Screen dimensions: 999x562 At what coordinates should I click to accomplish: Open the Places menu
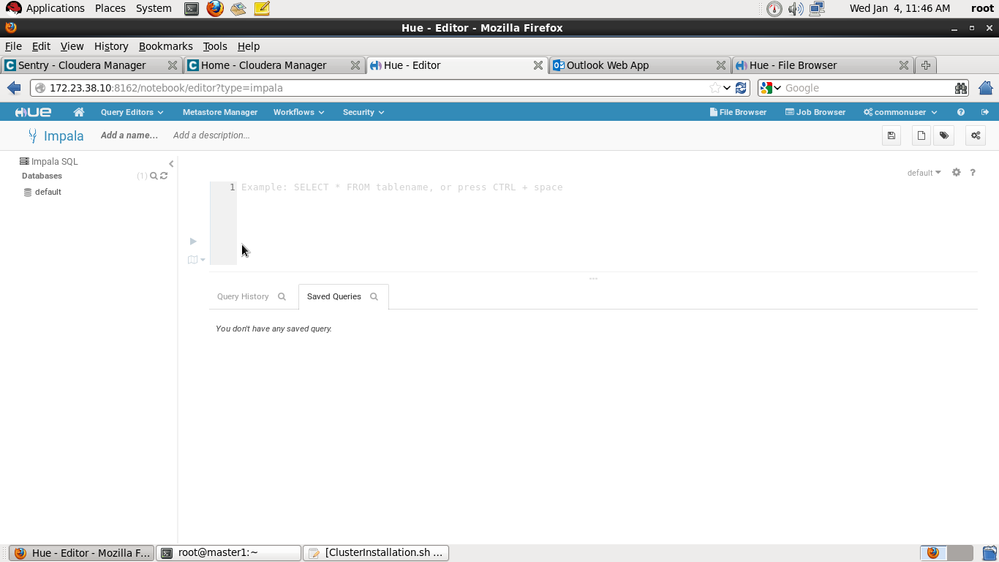coord(110,8)
